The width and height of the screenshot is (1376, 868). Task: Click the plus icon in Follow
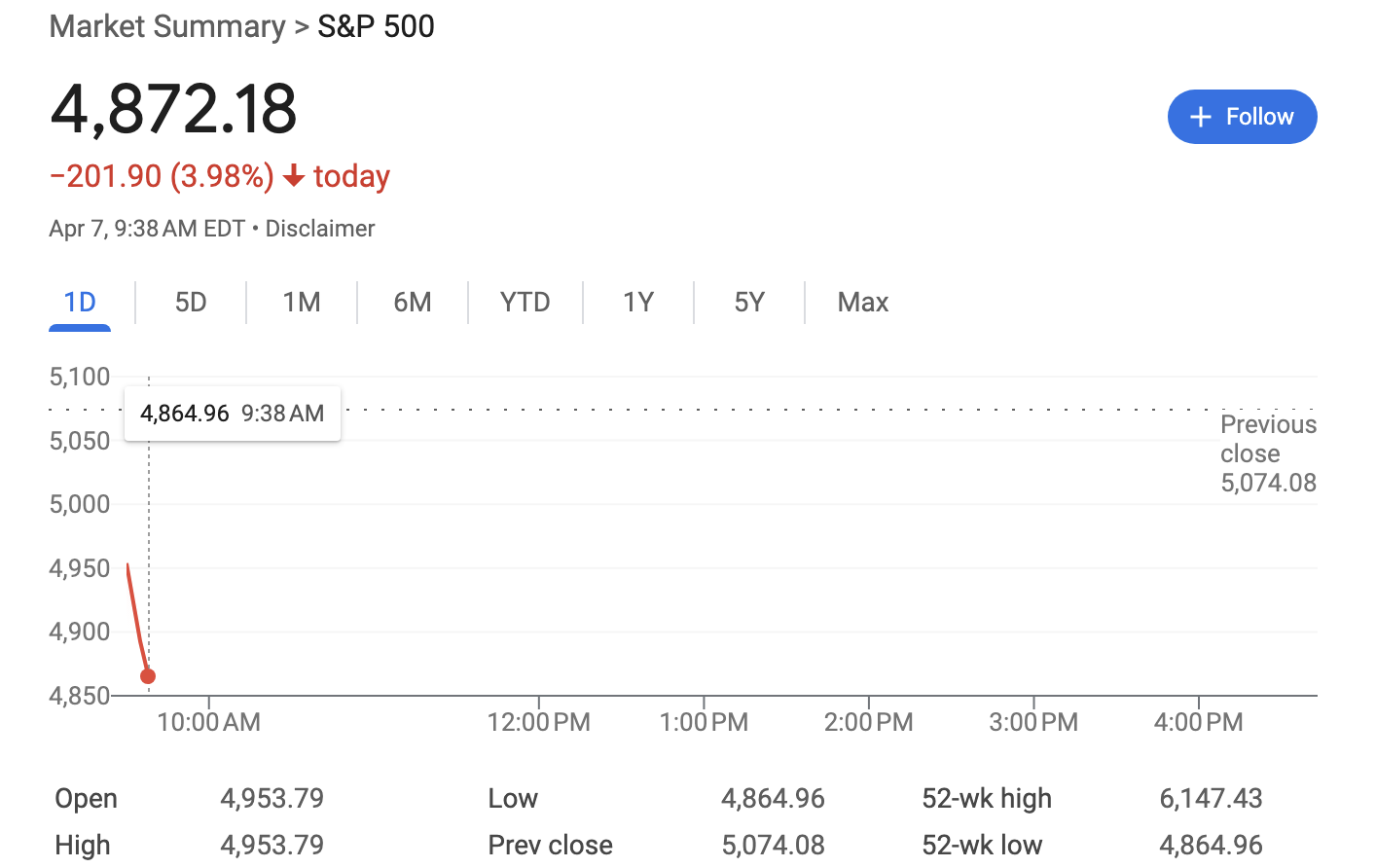coord(1201,117)
